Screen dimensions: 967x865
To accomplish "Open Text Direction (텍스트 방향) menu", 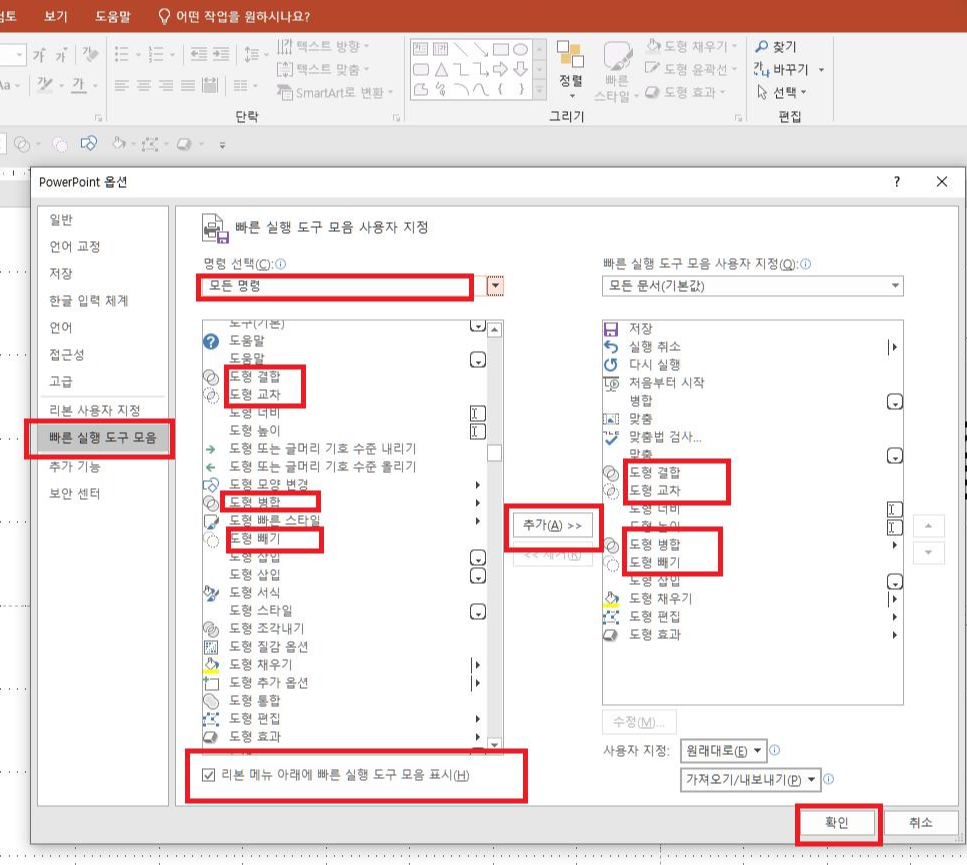I will point(323,46).
